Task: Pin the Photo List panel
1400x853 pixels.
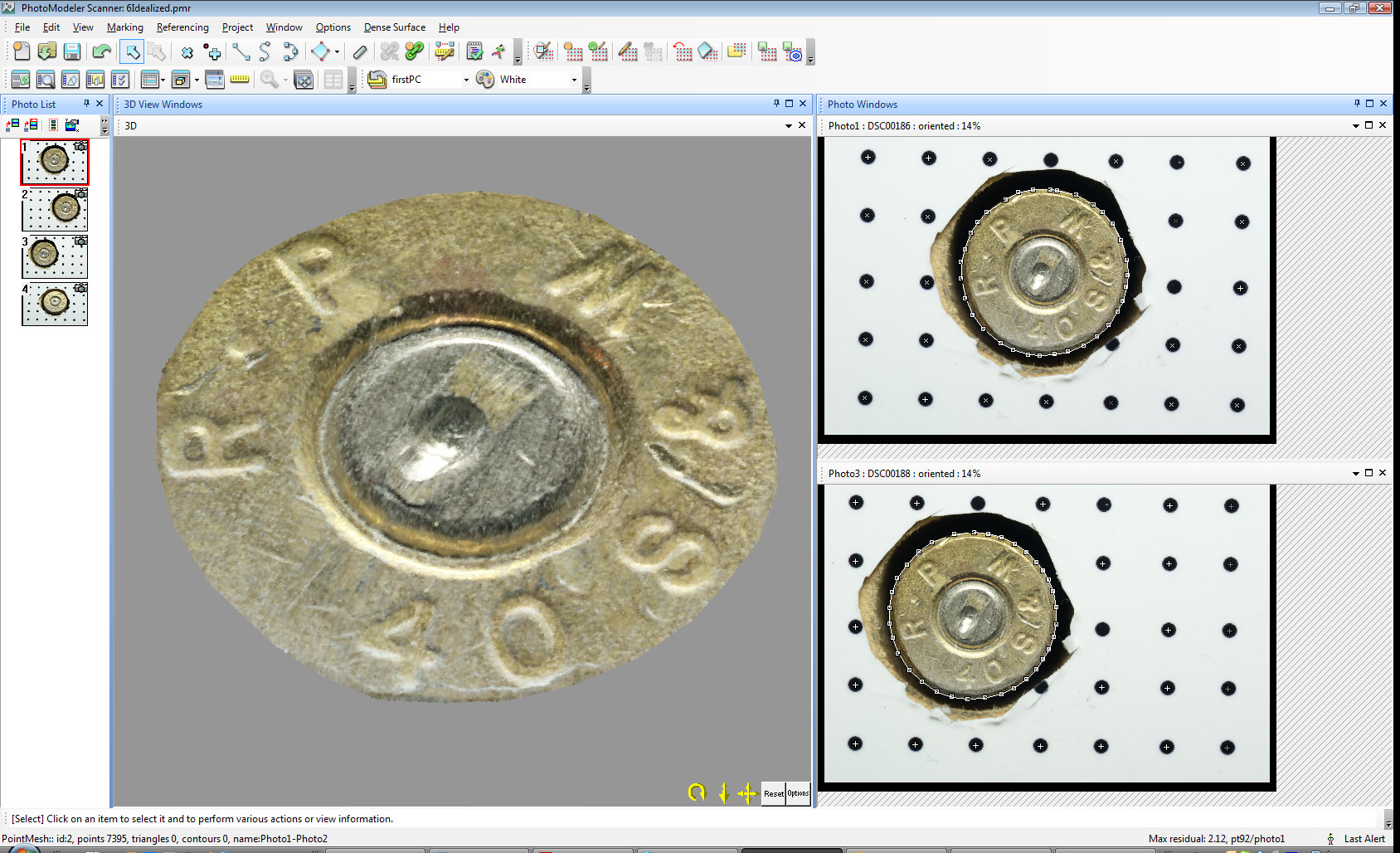Action: tap(86, 104)
